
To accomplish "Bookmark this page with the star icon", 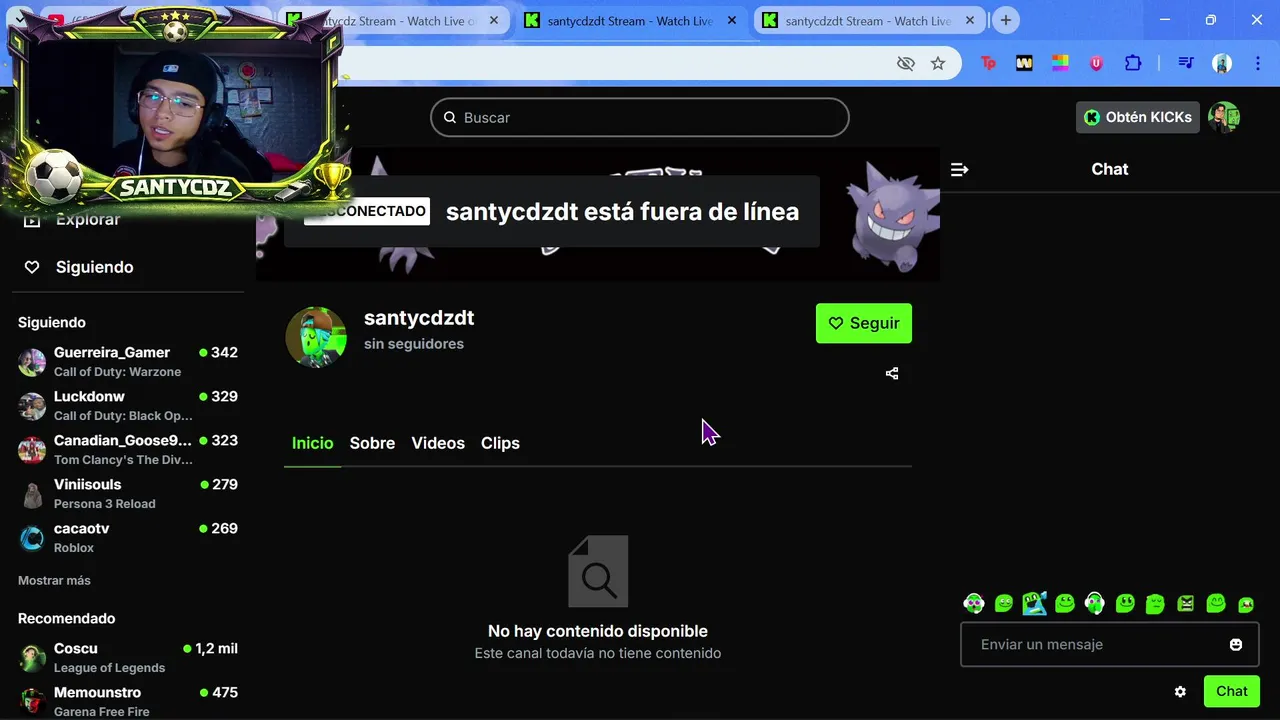I will click(x=938, y=63).
